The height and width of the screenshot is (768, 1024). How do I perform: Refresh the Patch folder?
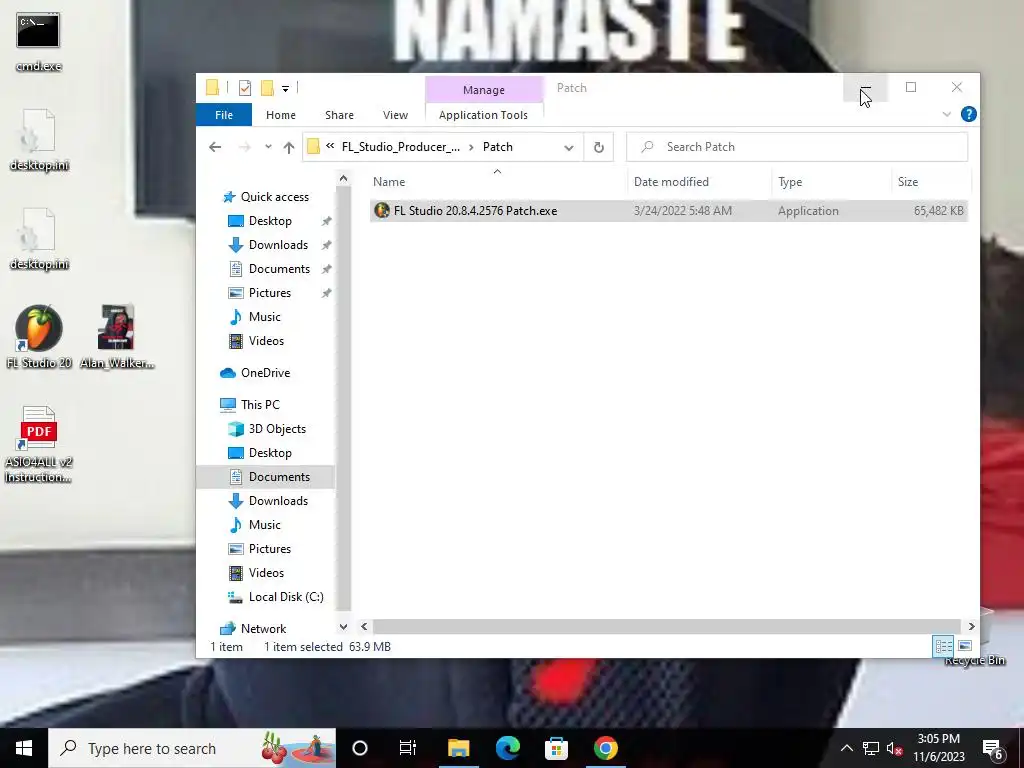598,148
